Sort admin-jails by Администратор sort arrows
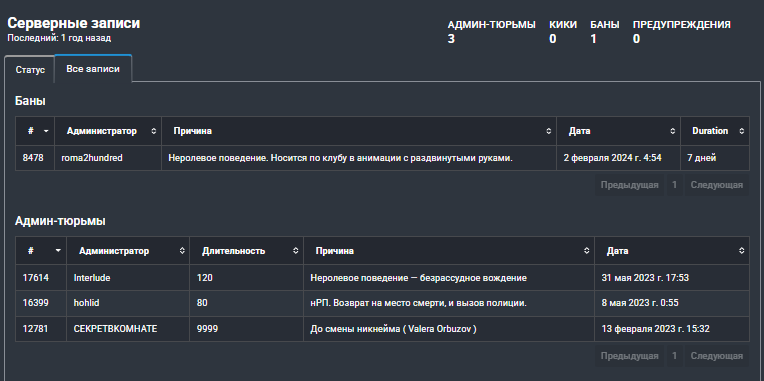This screenshot has height=381, width=764. pyautogui.click(x=182, y=251)
